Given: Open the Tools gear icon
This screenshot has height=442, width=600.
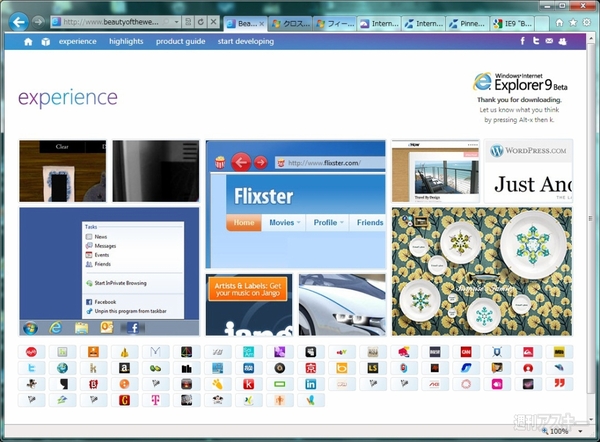Looking at the screenshot, I should coord(586,23).
